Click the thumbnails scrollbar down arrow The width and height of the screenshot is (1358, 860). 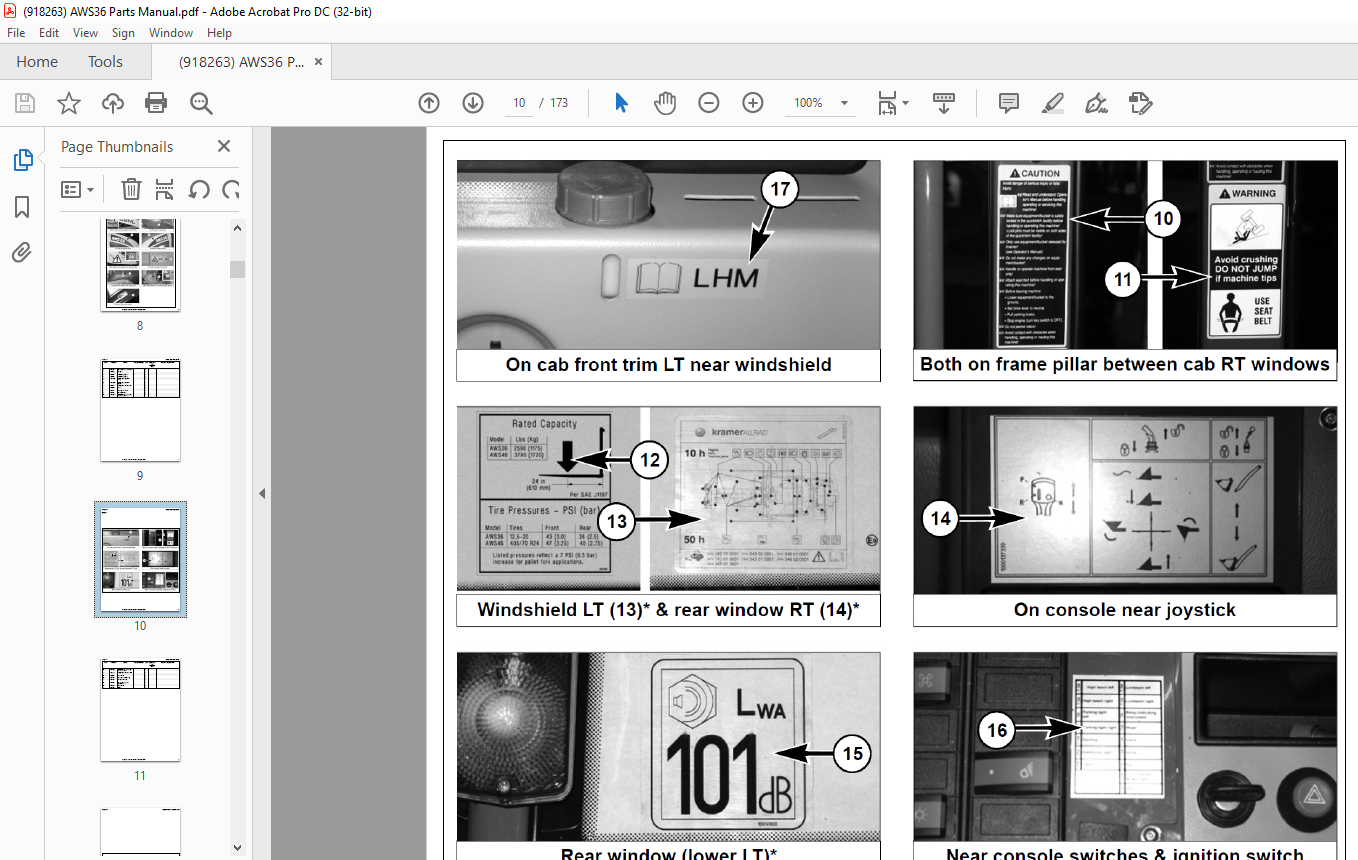(x=238, y=847)
